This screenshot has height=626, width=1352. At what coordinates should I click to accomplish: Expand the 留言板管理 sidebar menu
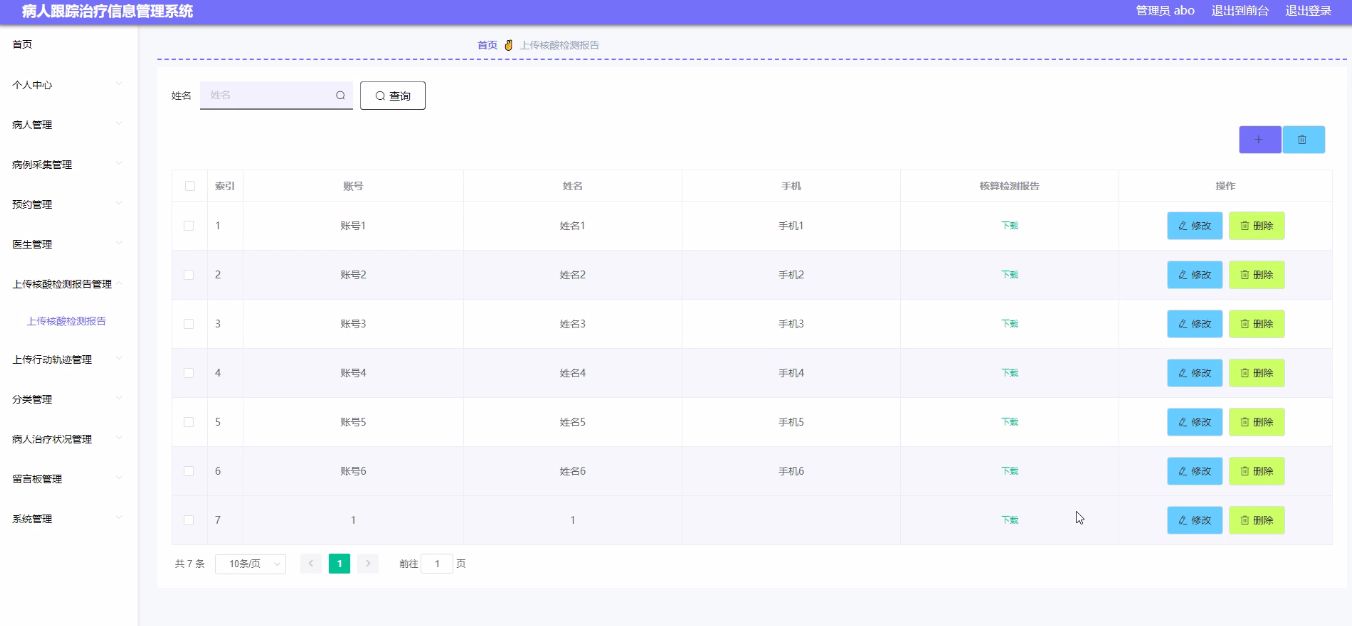(68, 479)
